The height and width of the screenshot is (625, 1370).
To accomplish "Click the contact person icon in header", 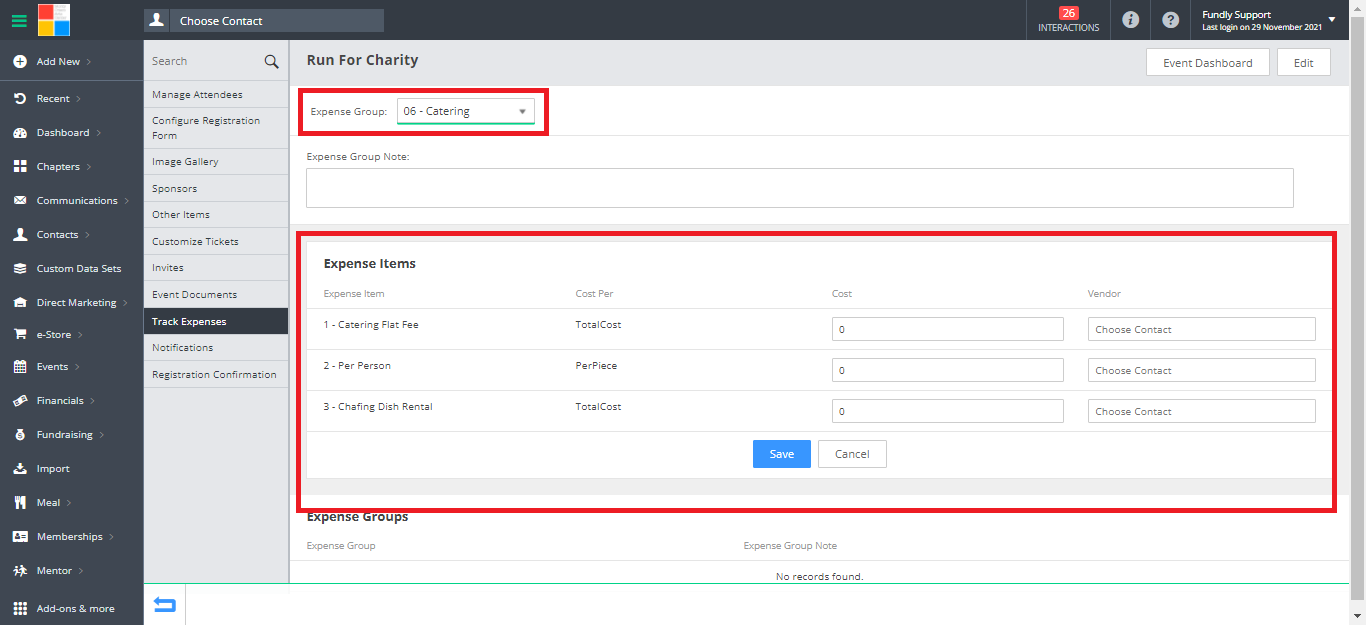I will (x=157, y=20).
